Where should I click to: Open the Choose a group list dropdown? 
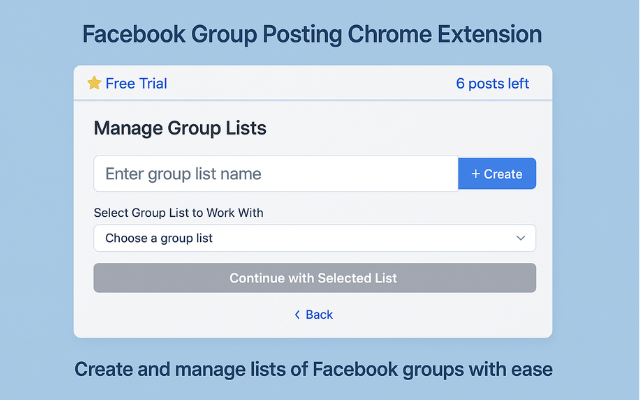coord(315,238)
